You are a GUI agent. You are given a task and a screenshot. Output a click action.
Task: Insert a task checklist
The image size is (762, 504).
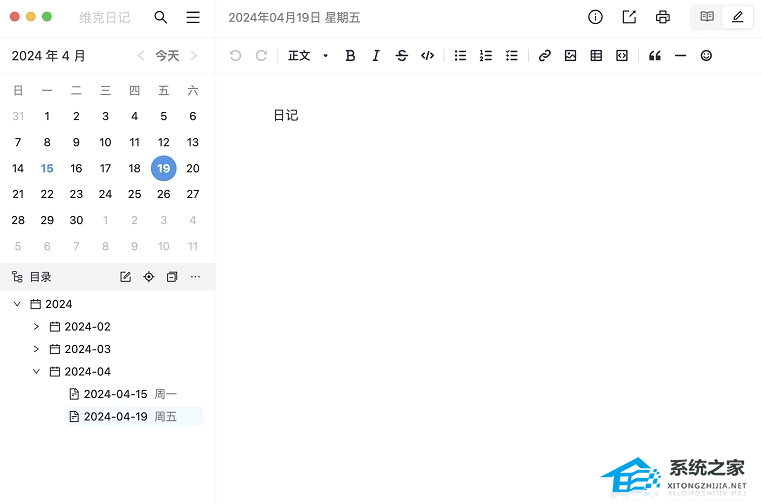(512, 55)
